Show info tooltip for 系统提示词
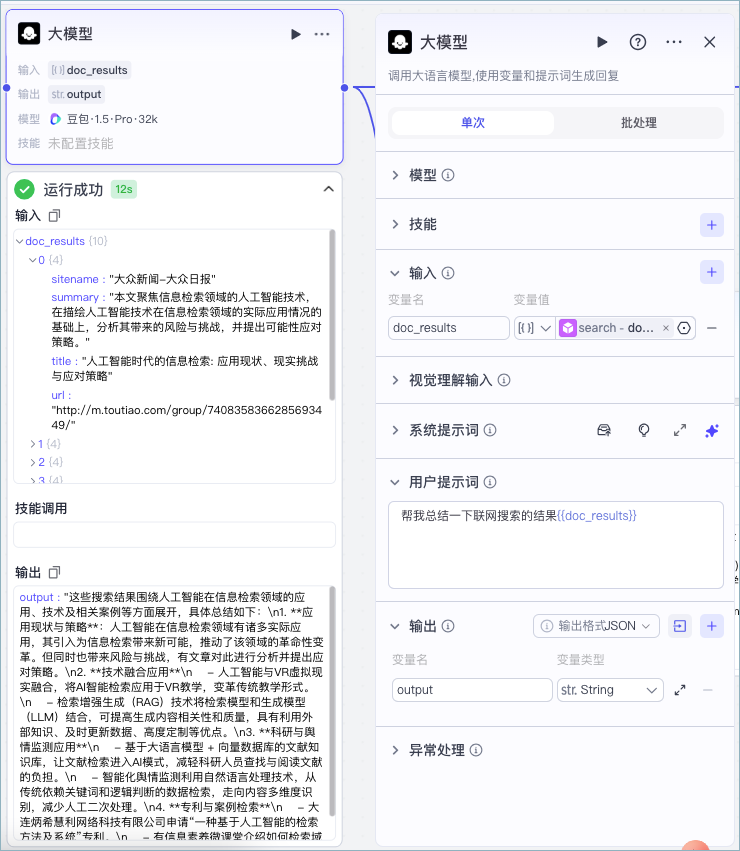Viewport: 740px width, 851px height. click(x=490, y=430)
